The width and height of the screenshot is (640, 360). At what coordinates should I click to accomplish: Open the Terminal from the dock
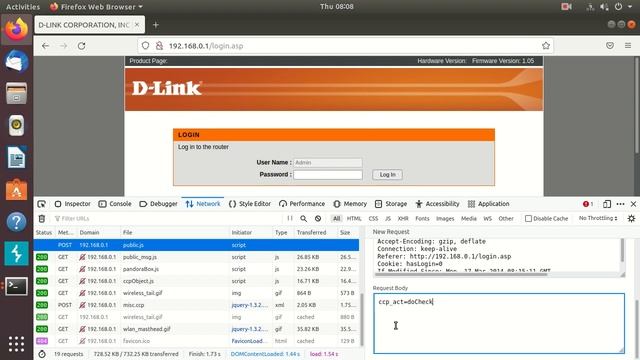coord(16,286)
